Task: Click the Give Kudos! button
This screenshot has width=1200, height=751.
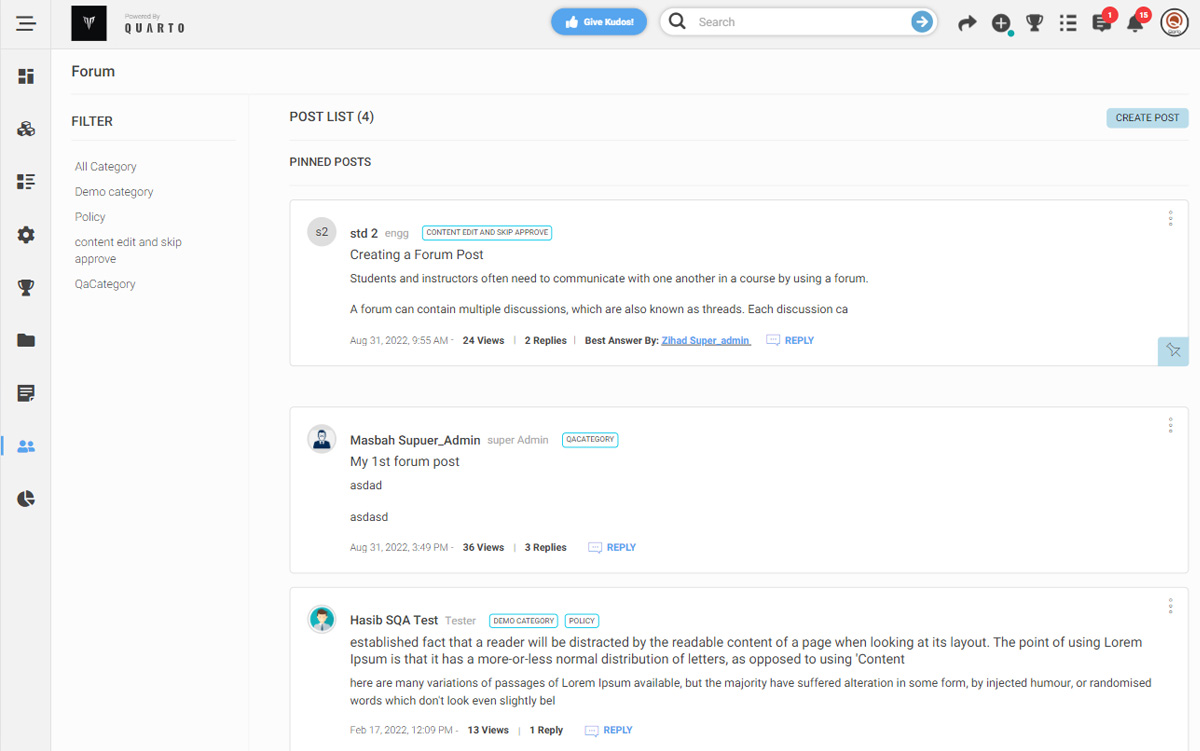Action: point(599,22)
